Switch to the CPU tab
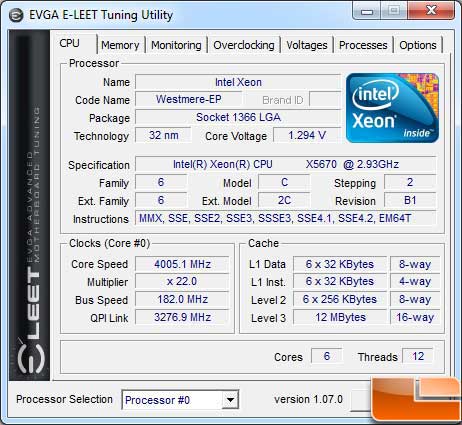 point(70,43)
